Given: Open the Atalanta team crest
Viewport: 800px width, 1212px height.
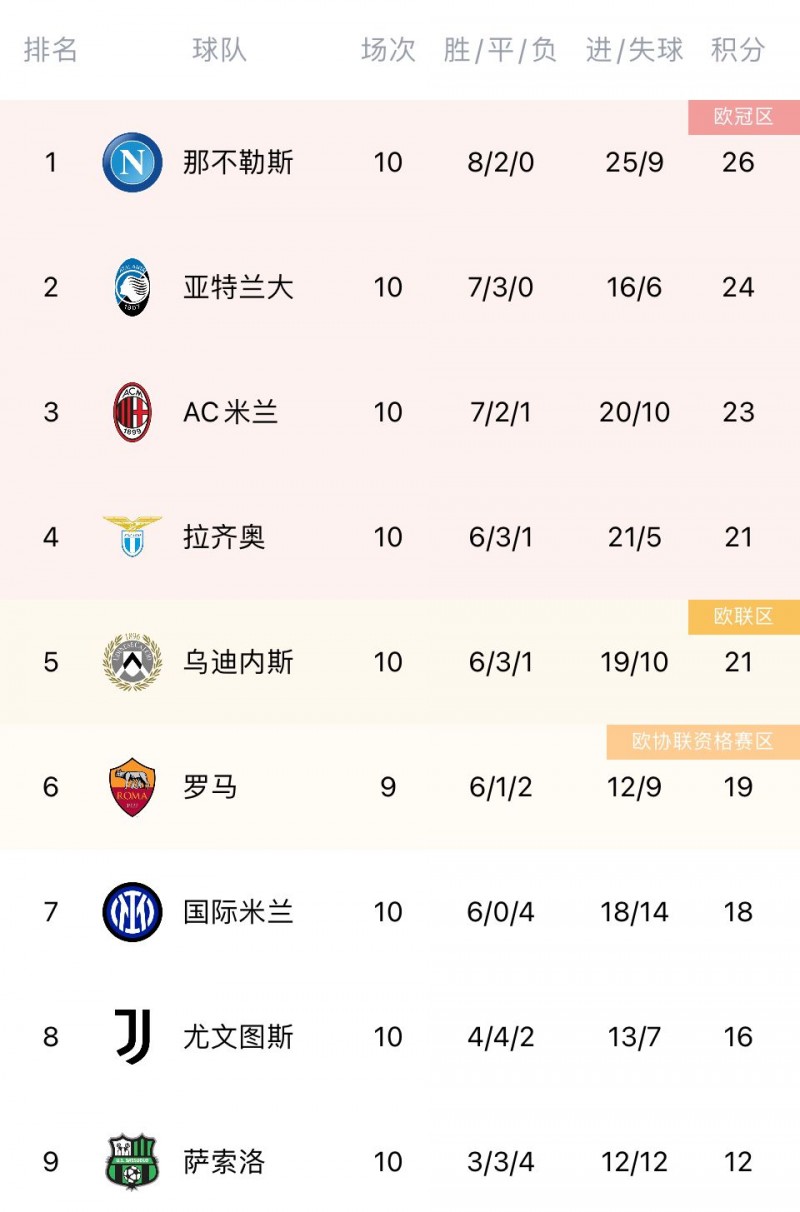Looking at the screenshot, I should [132, 287].
